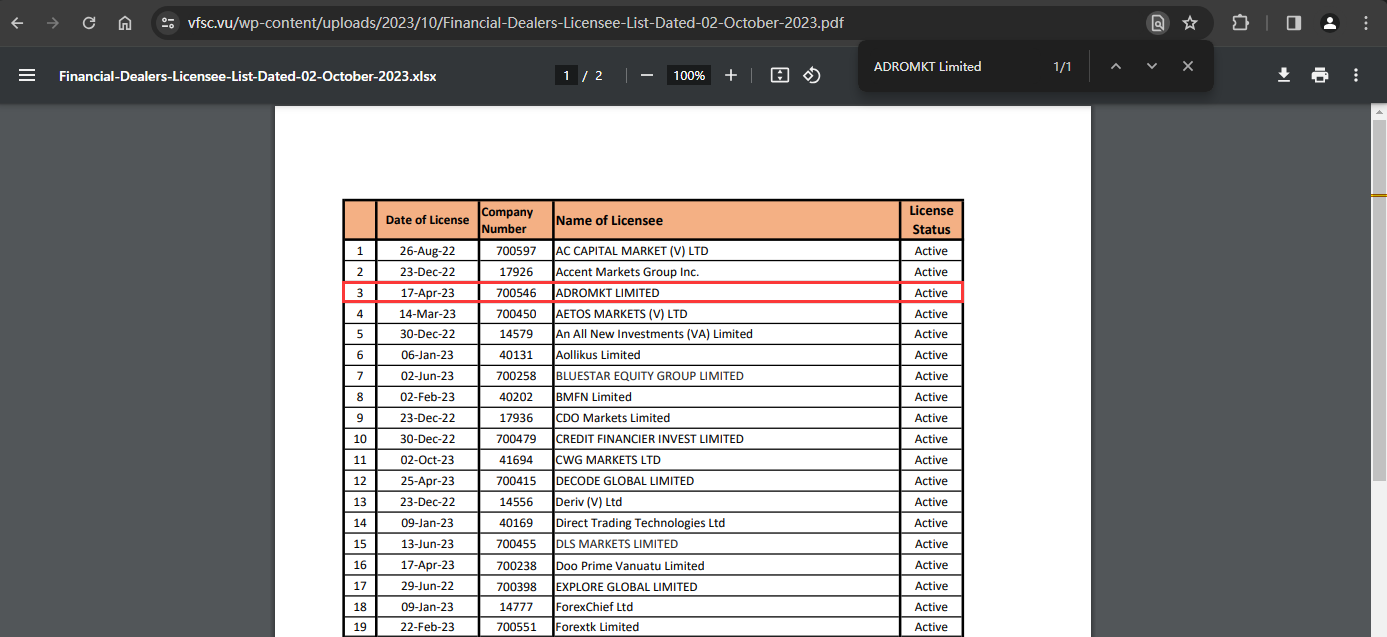1387x637 pixels.
Task: Click company number 700546
Action: point(516,293)
